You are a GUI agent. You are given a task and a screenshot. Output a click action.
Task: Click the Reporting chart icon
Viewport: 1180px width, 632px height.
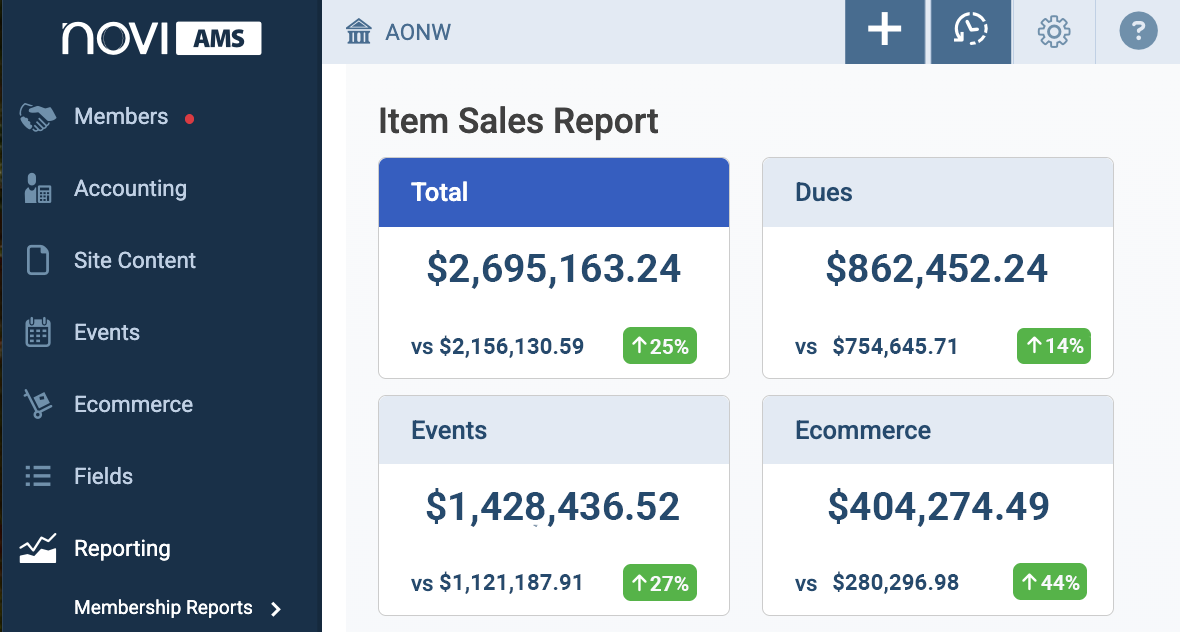pyautogui.click(x=38, y=548)
